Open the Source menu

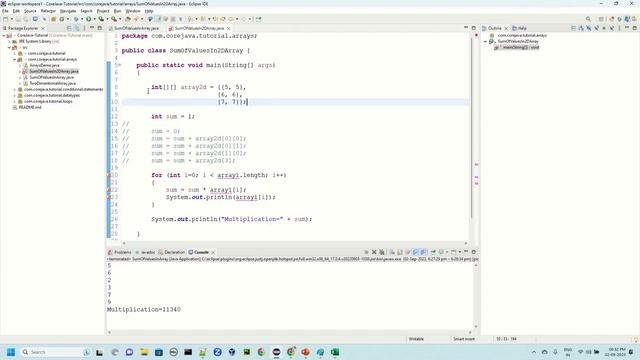30,11
